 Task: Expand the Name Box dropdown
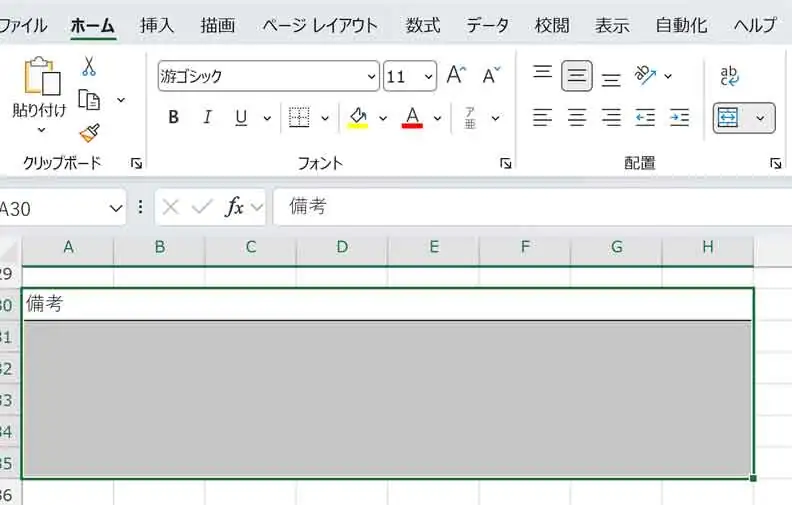114,208
